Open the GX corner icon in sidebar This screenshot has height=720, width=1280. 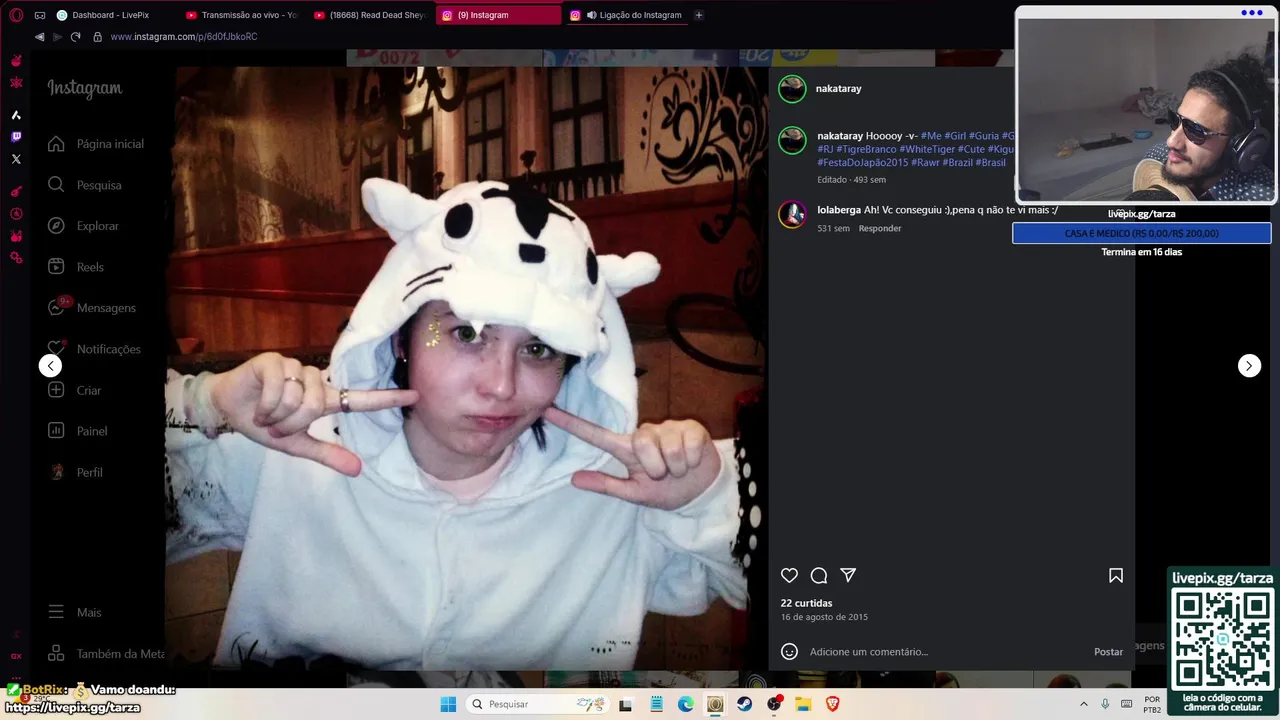[x=16, y=656]
